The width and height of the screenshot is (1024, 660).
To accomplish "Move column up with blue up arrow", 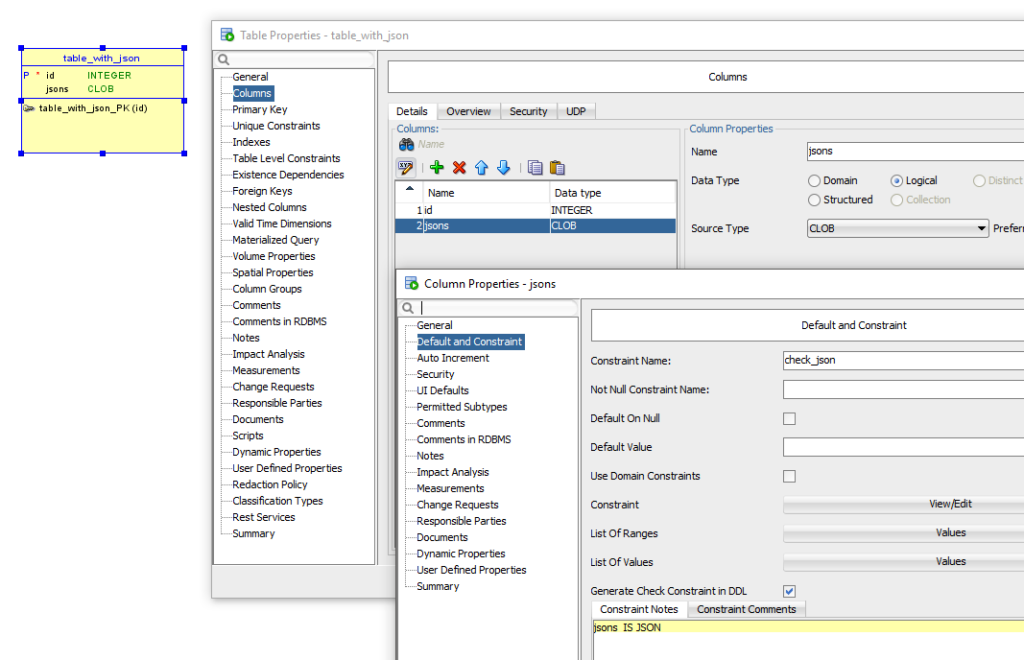I will [482, 168].
